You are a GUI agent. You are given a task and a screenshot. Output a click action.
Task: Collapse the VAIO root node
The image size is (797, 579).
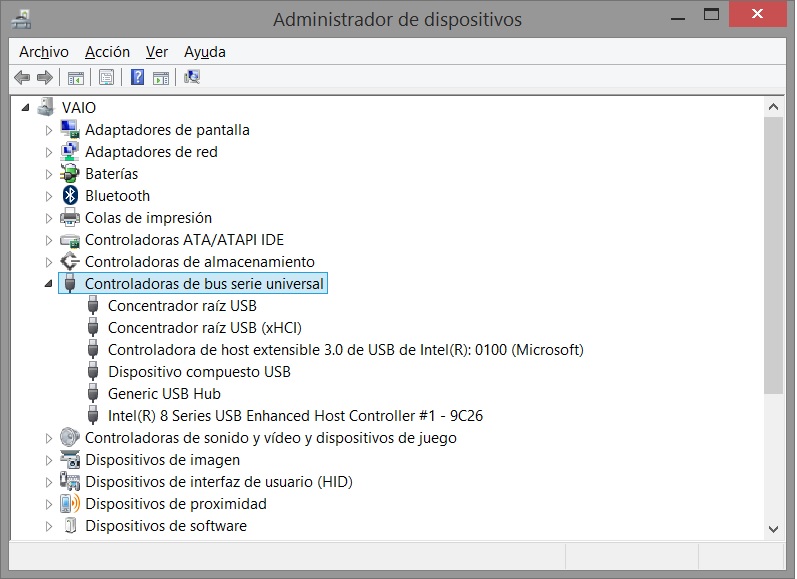pos(25,107)
